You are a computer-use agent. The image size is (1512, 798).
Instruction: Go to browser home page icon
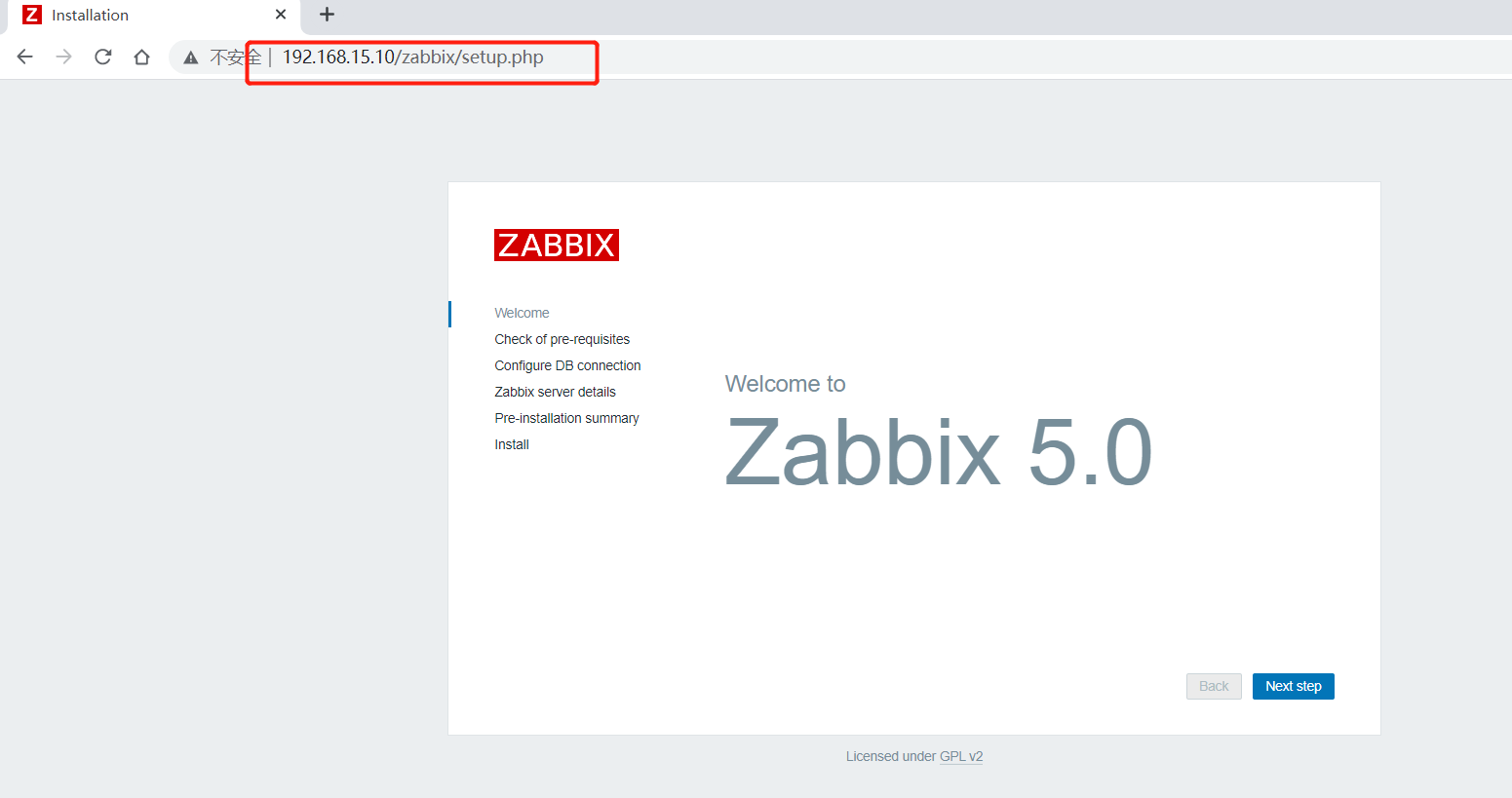142,57
